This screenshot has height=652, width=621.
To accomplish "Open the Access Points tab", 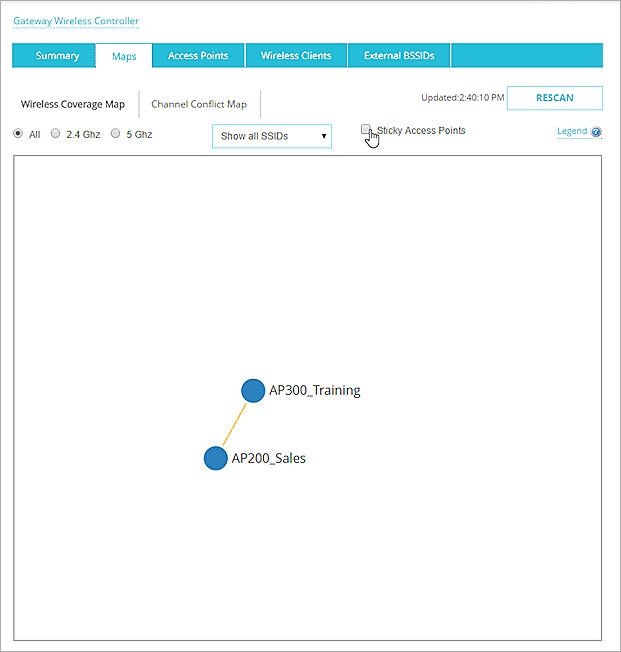I will pos(198,55).
